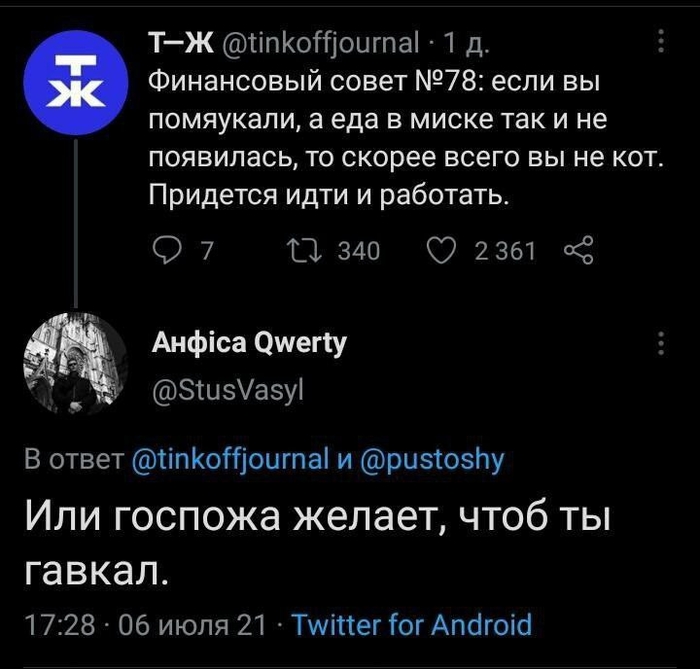Click @tinkoffjournal mention in 'В ответ' line
The height and width of the screenshot is (669, 700).
pos(231,459)
